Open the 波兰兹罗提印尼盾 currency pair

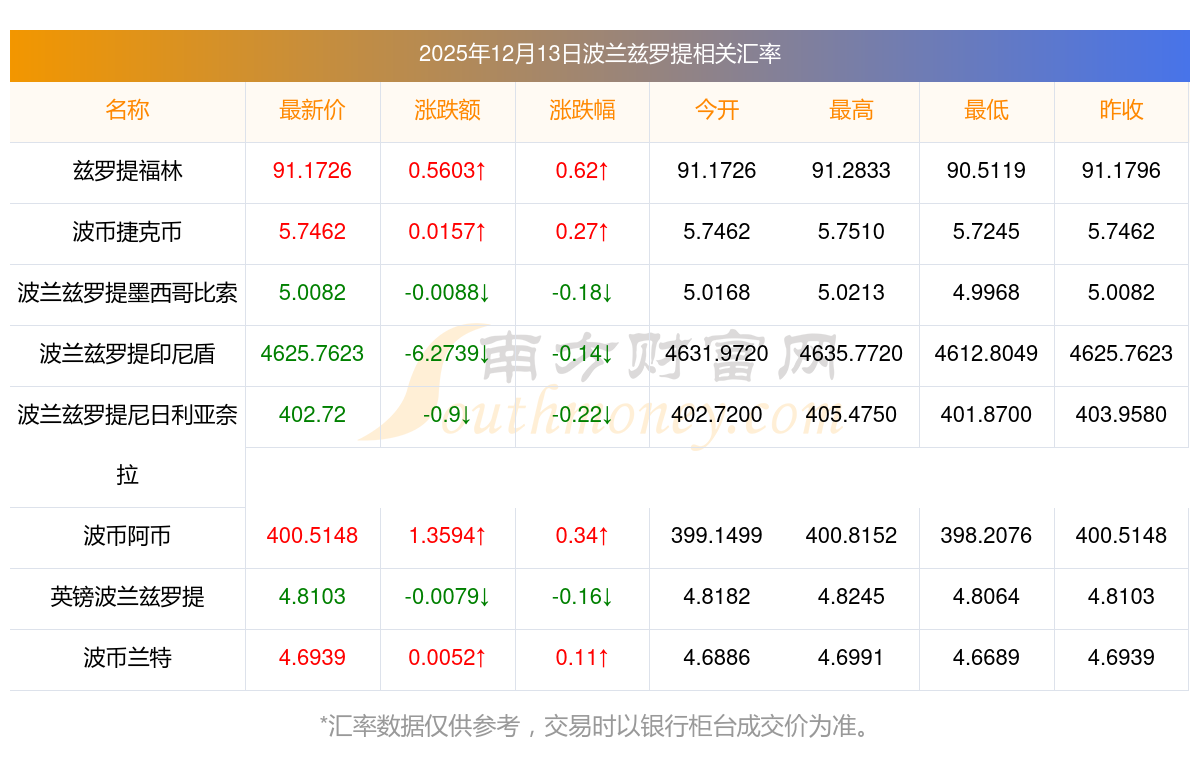click(x=127, y=354)
